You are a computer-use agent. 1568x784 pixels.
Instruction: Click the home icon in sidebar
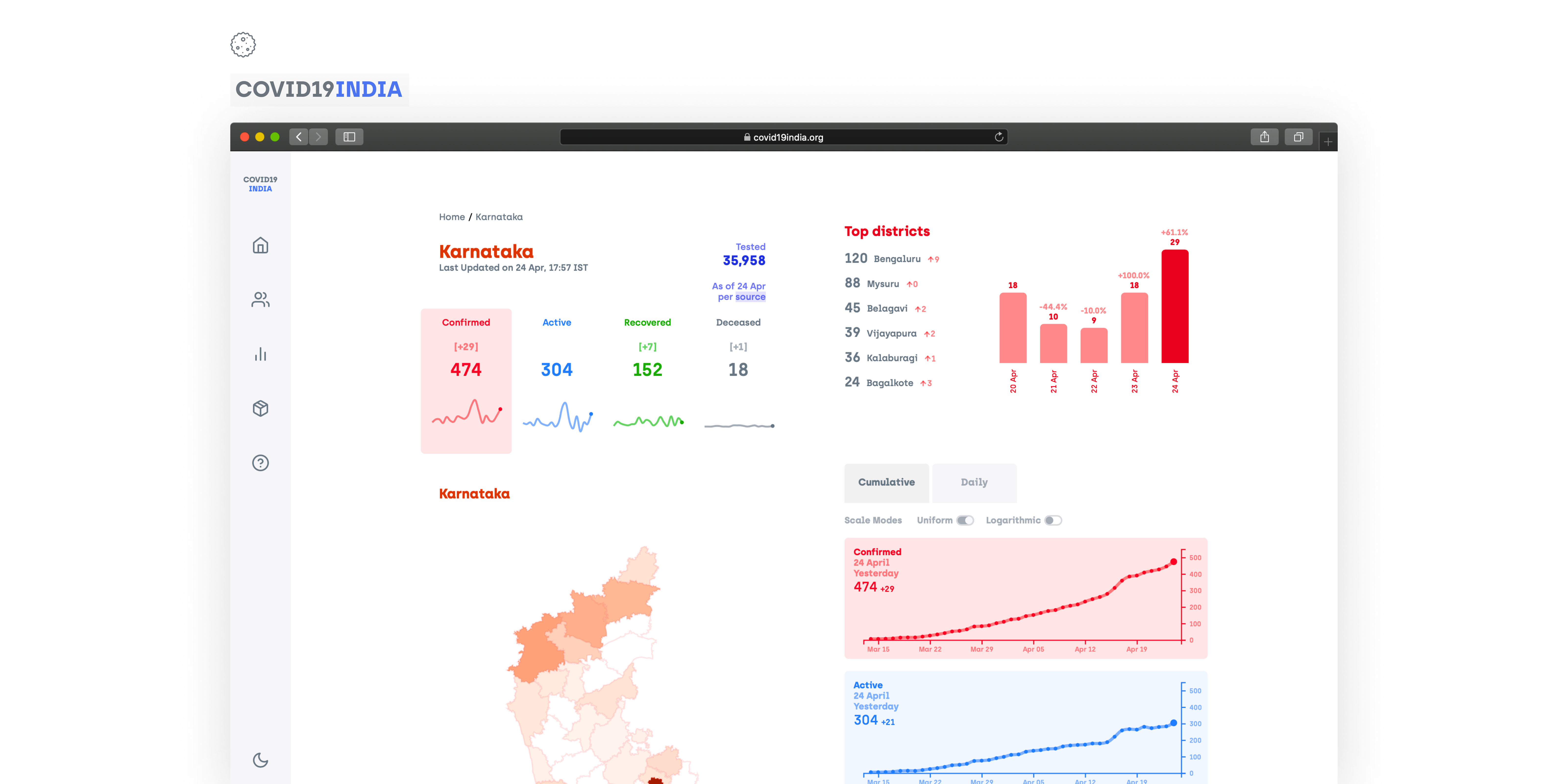[x=260, y=245]
